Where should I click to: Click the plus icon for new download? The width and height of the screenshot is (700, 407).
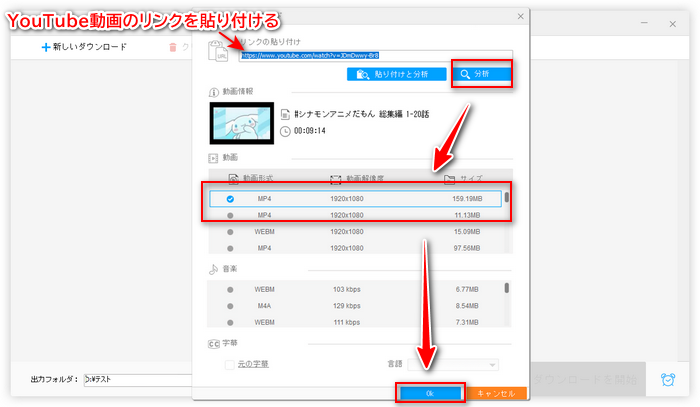coord(46,47)
